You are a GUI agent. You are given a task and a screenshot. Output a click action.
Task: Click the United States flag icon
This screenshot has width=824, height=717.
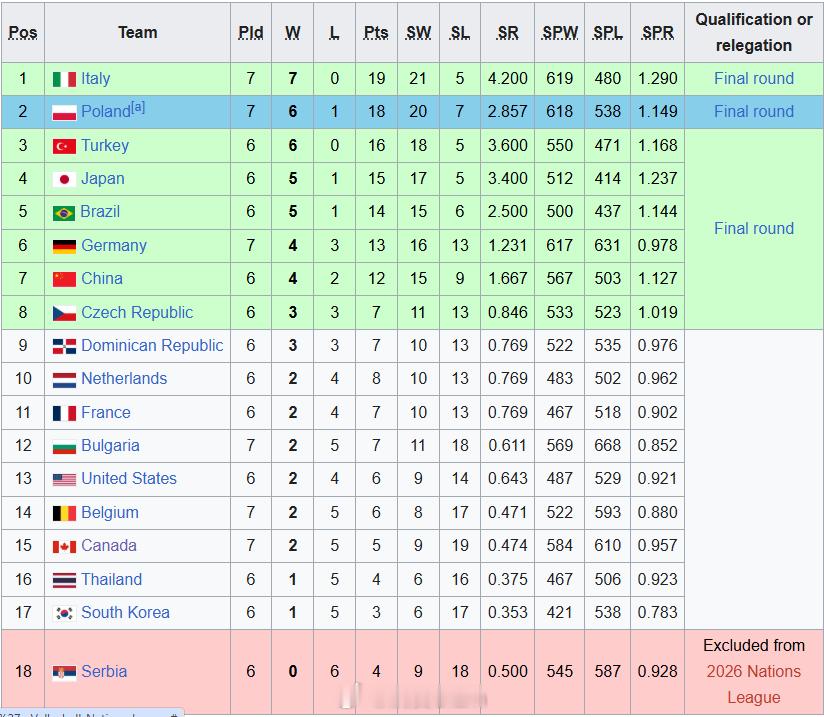[64, 479]
